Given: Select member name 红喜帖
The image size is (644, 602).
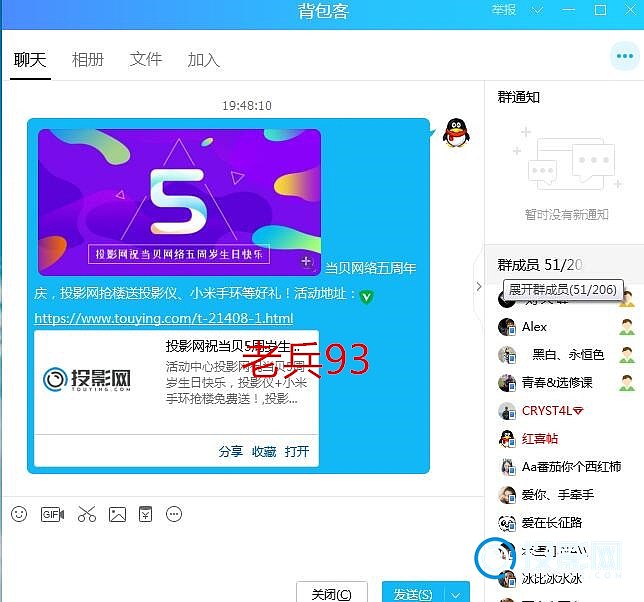Looking at the screenshot, I should [540, 439].
